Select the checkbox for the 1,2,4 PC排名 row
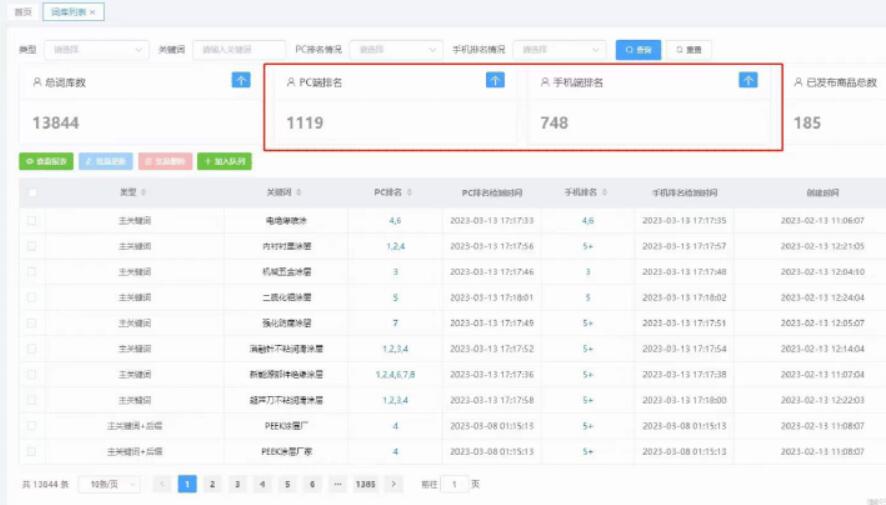Screen dimensions: 886x505 click(x=32, y=246)
